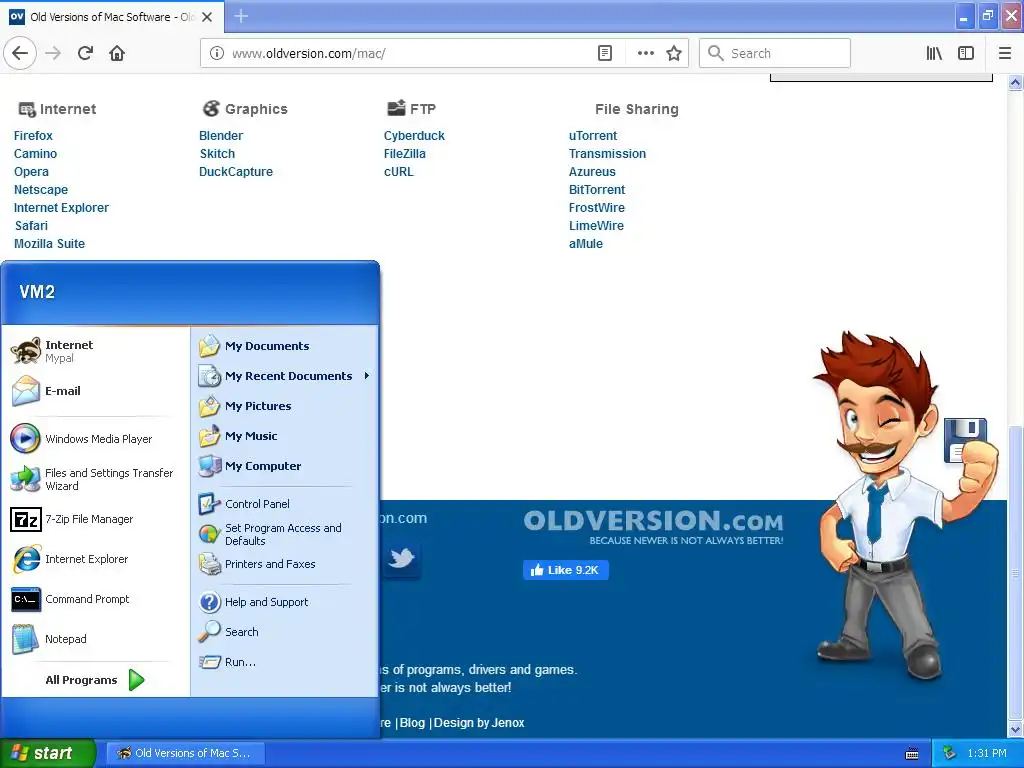The width and height of the screenshot is (1024, 768).
Task: Open Control Panel
Action: tap(284, 504)
